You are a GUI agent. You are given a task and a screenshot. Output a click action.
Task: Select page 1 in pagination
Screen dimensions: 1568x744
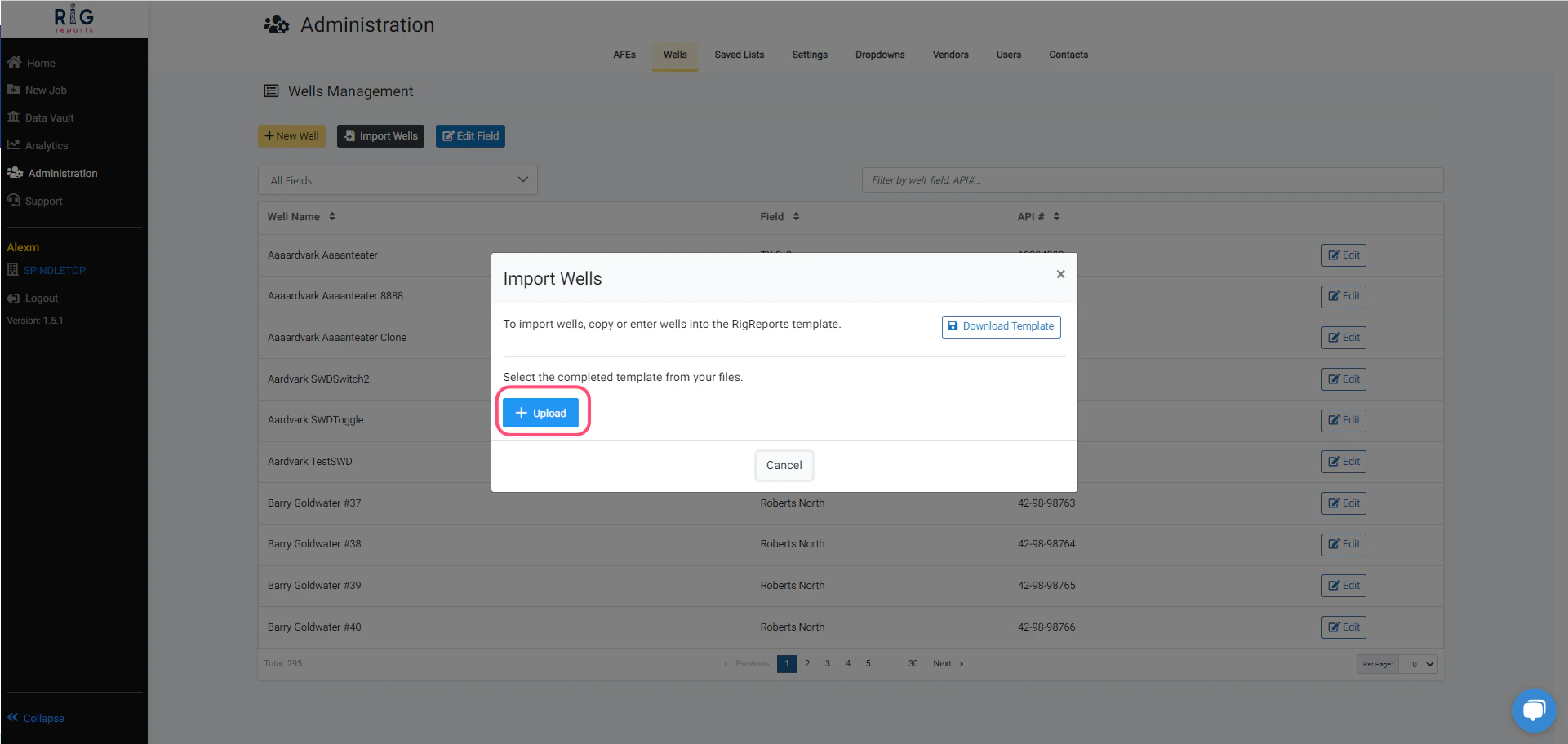click(x=787, y=664)
